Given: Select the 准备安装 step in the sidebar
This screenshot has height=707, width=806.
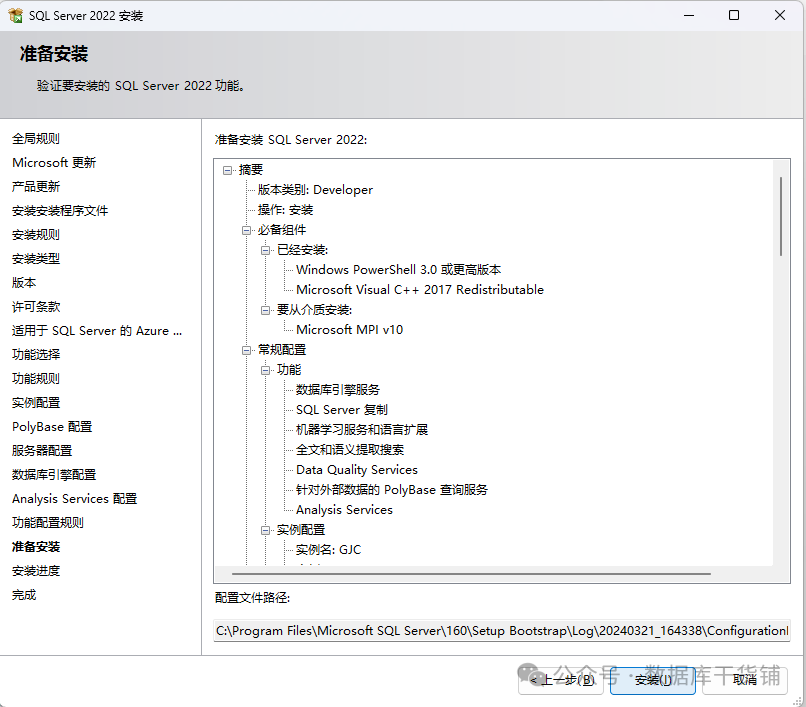Looking at the screenshot, I should tap(35, 547).
